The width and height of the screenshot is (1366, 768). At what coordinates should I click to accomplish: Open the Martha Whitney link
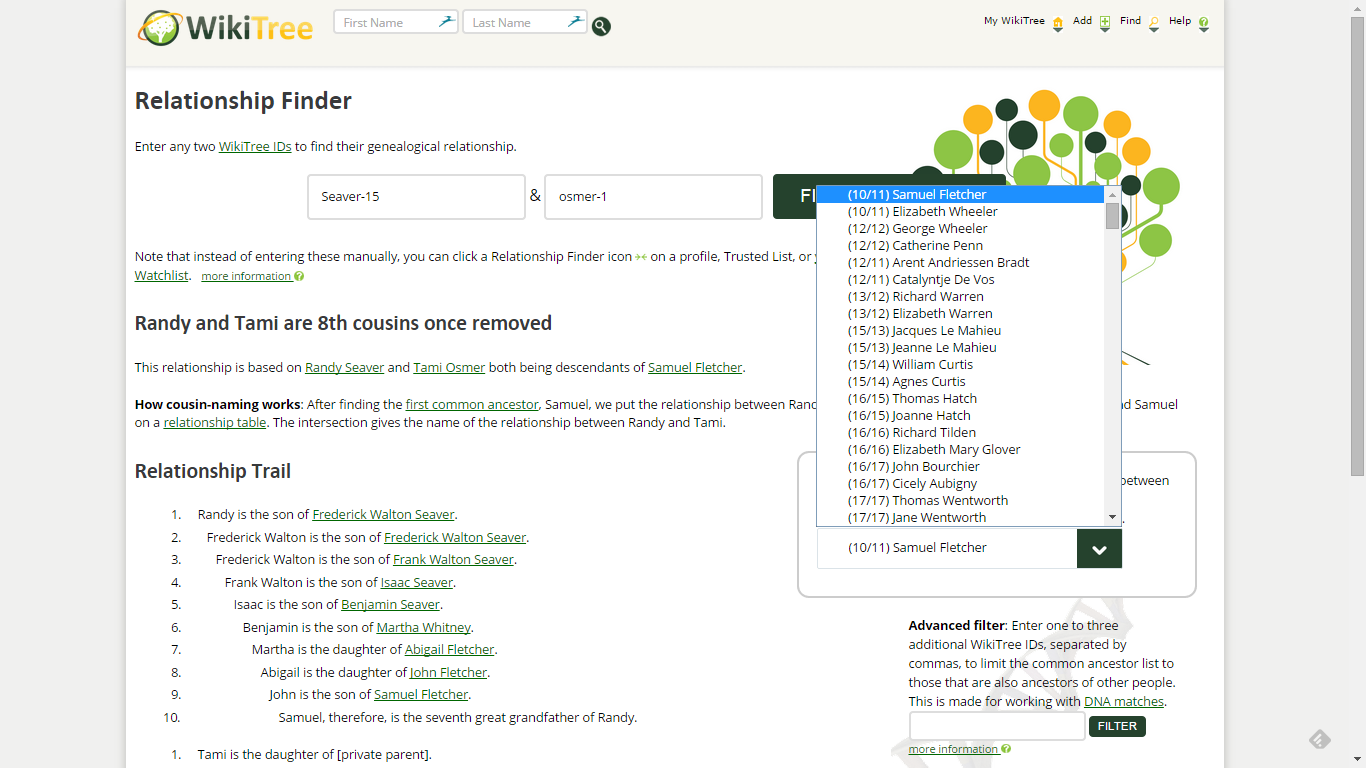click(424, 627)
